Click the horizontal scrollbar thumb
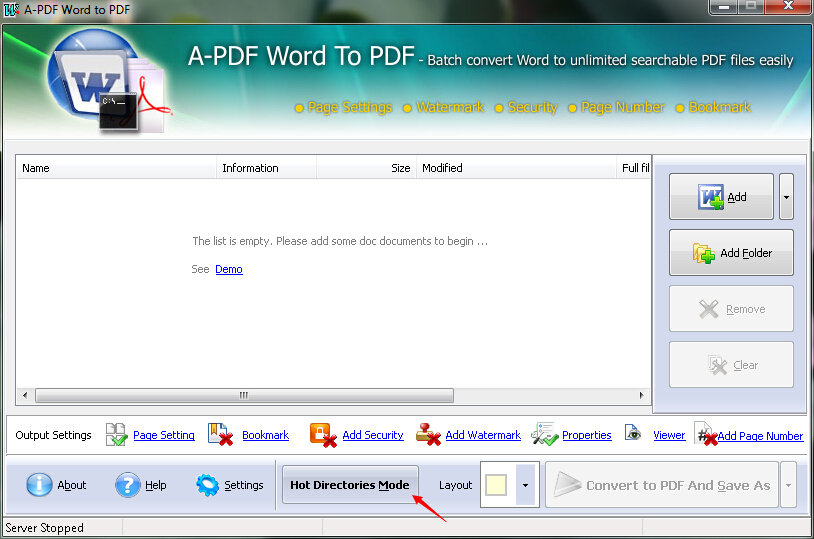This screenshot has width=814, height=539. [245, 395]
